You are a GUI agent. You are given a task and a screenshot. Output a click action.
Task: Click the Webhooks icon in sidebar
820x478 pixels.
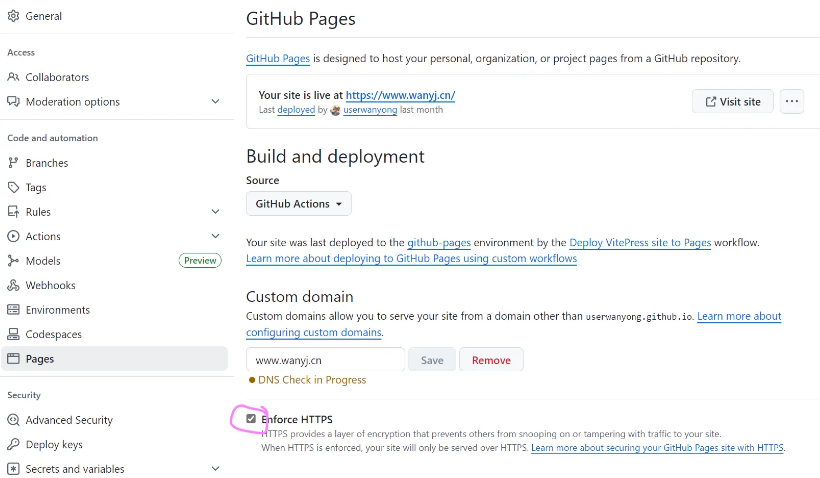(13, 285)
